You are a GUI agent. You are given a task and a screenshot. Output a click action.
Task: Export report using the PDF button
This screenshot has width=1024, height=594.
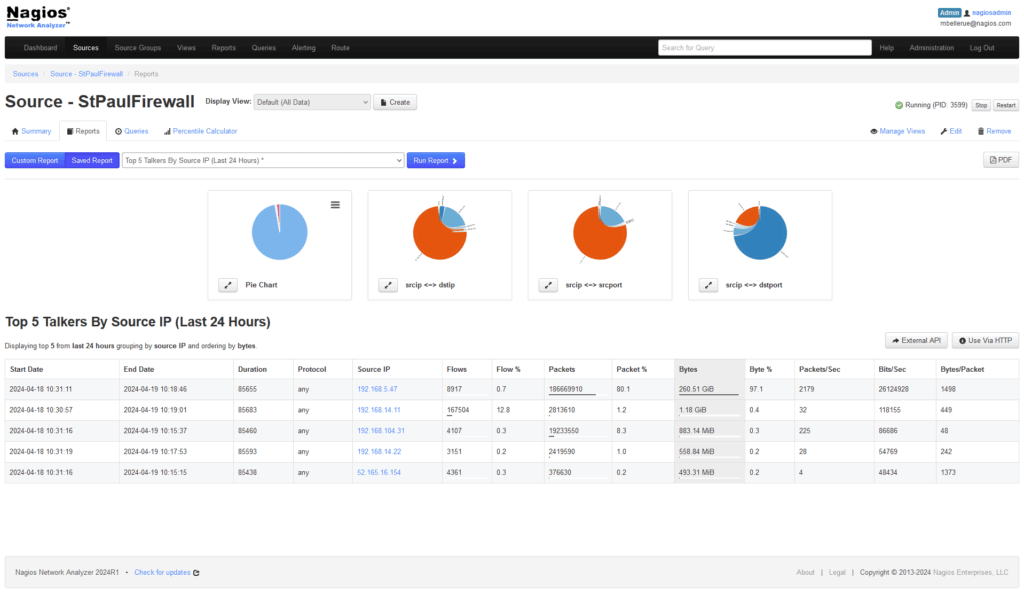click(x=1001, y=160)
